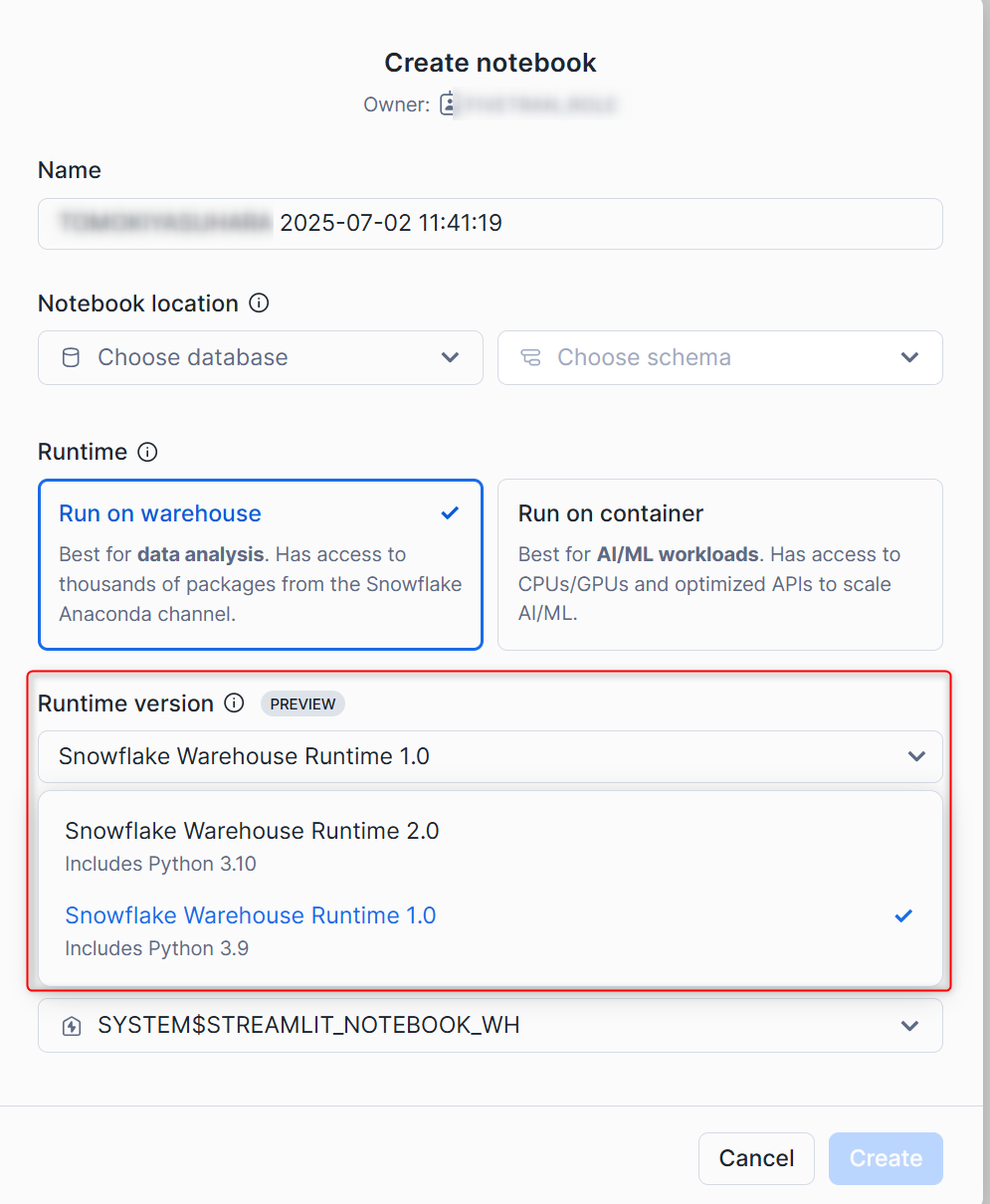Click chevron arrow of Choose database

pyautogui.click(x=450, y=357)
